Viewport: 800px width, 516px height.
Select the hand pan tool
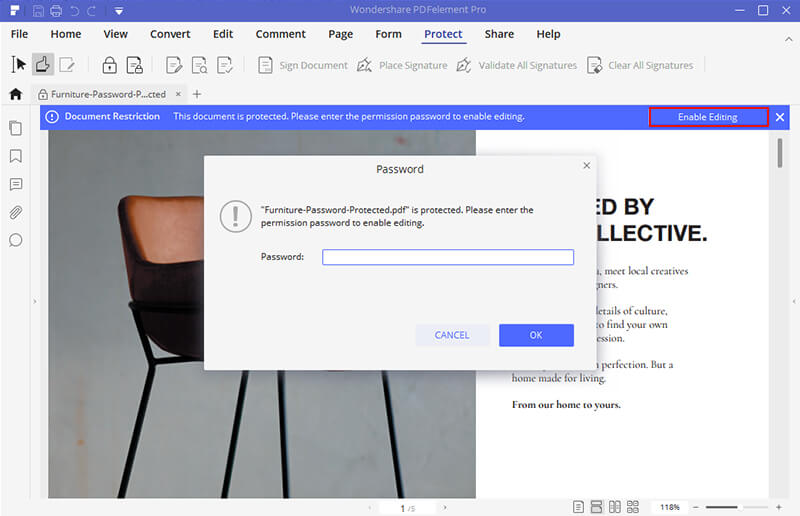tap(43, 65)
